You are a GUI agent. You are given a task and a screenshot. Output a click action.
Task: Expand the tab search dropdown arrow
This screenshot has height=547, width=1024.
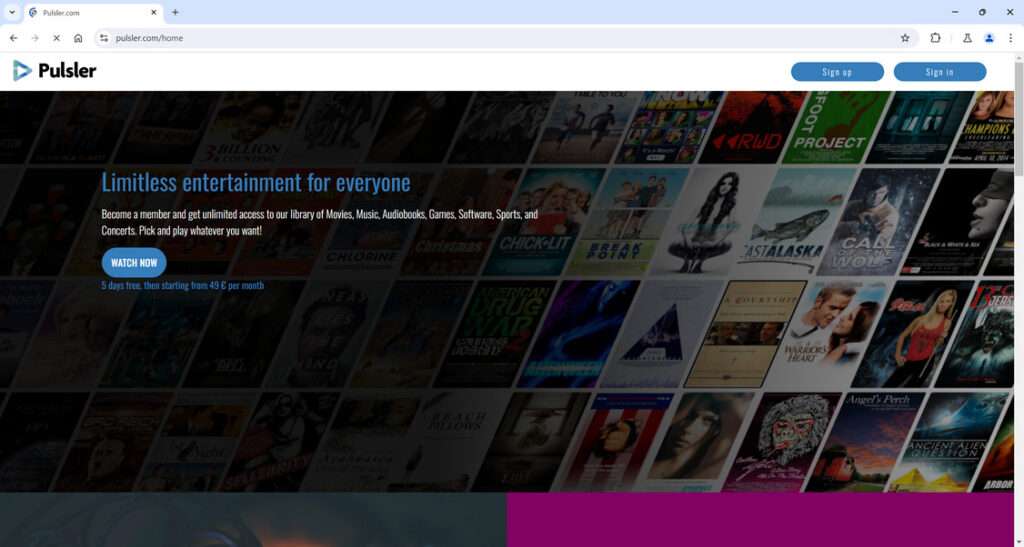tap(12, 12)
